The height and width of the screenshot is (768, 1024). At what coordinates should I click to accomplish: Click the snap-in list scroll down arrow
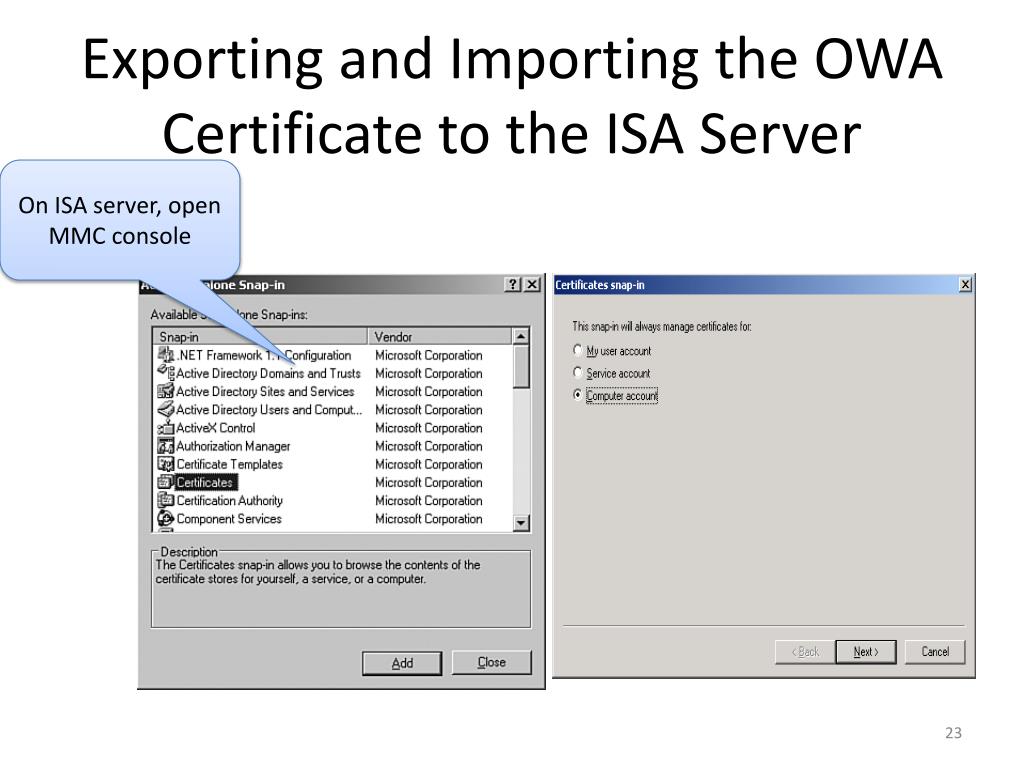tap(521, 523)
